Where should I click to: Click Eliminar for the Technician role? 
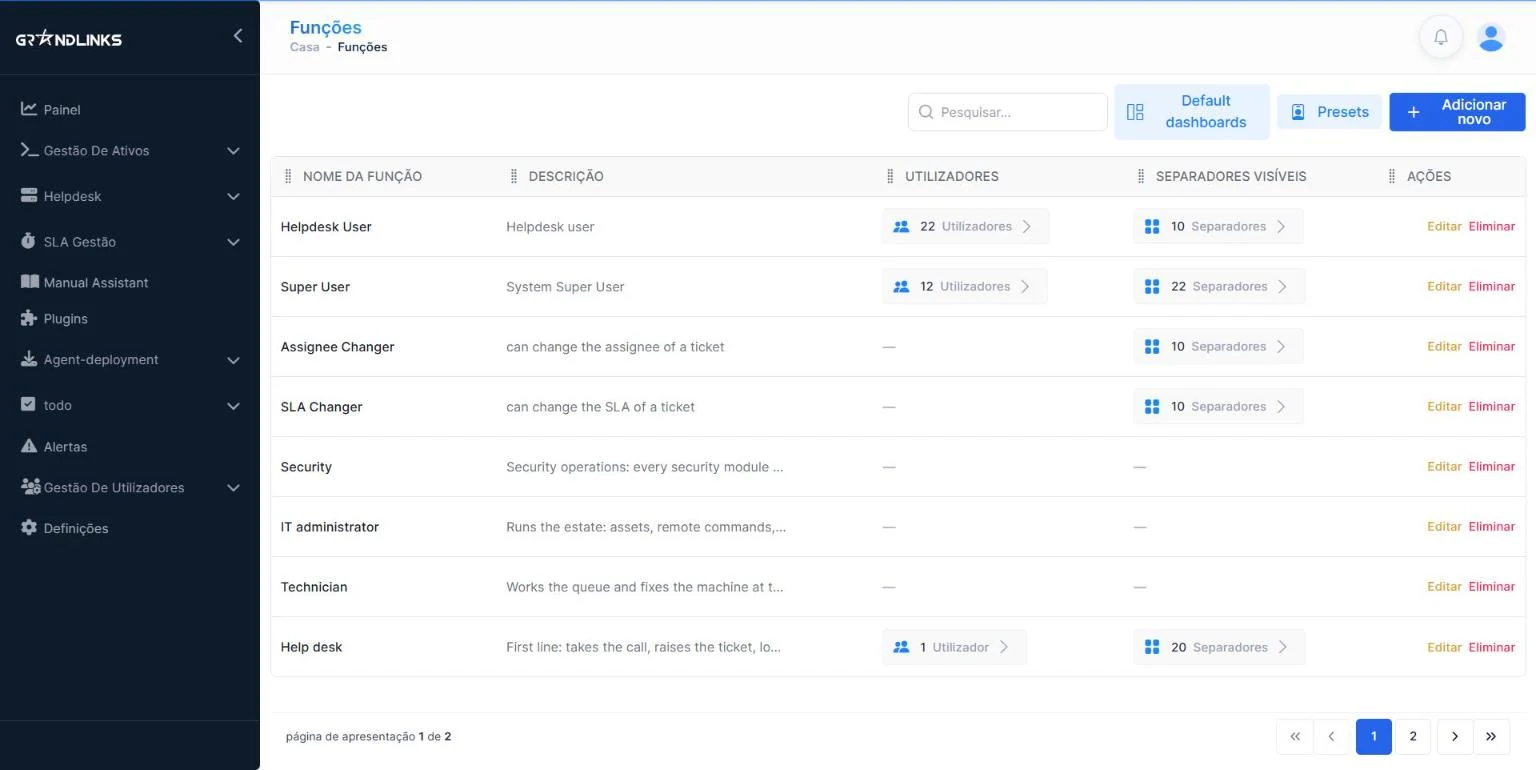tap(1491, 586)
